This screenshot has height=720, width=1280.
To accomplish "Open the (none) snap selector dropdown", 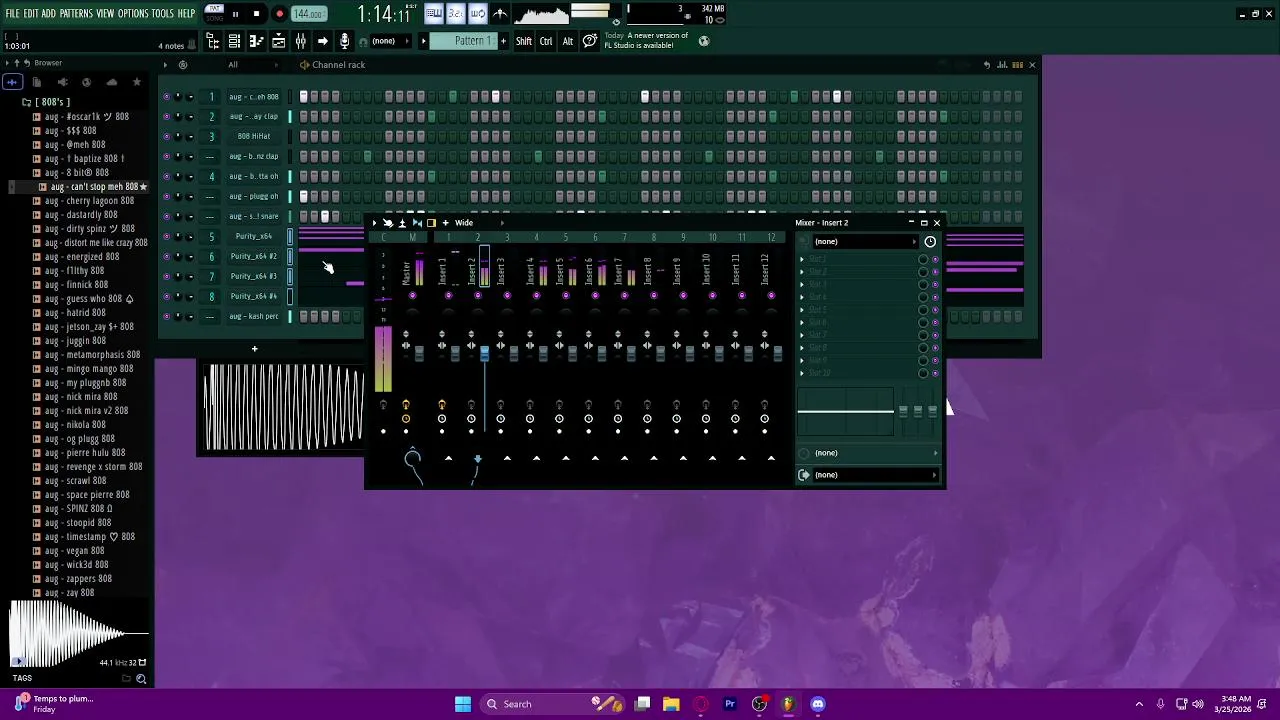I will tap(390, 41).
